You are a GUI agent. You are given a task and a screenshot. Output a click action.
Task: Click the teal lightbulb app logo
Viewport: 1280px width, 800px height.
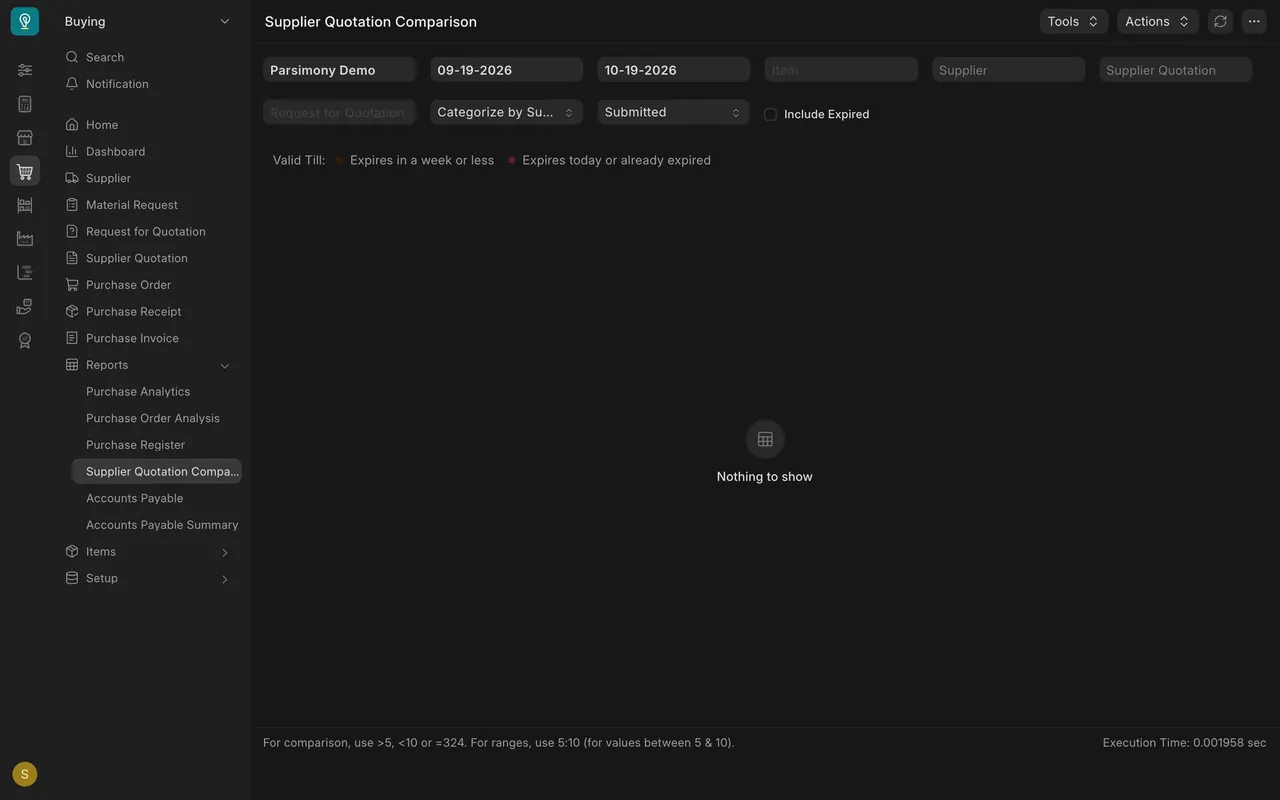pos(25,21)
